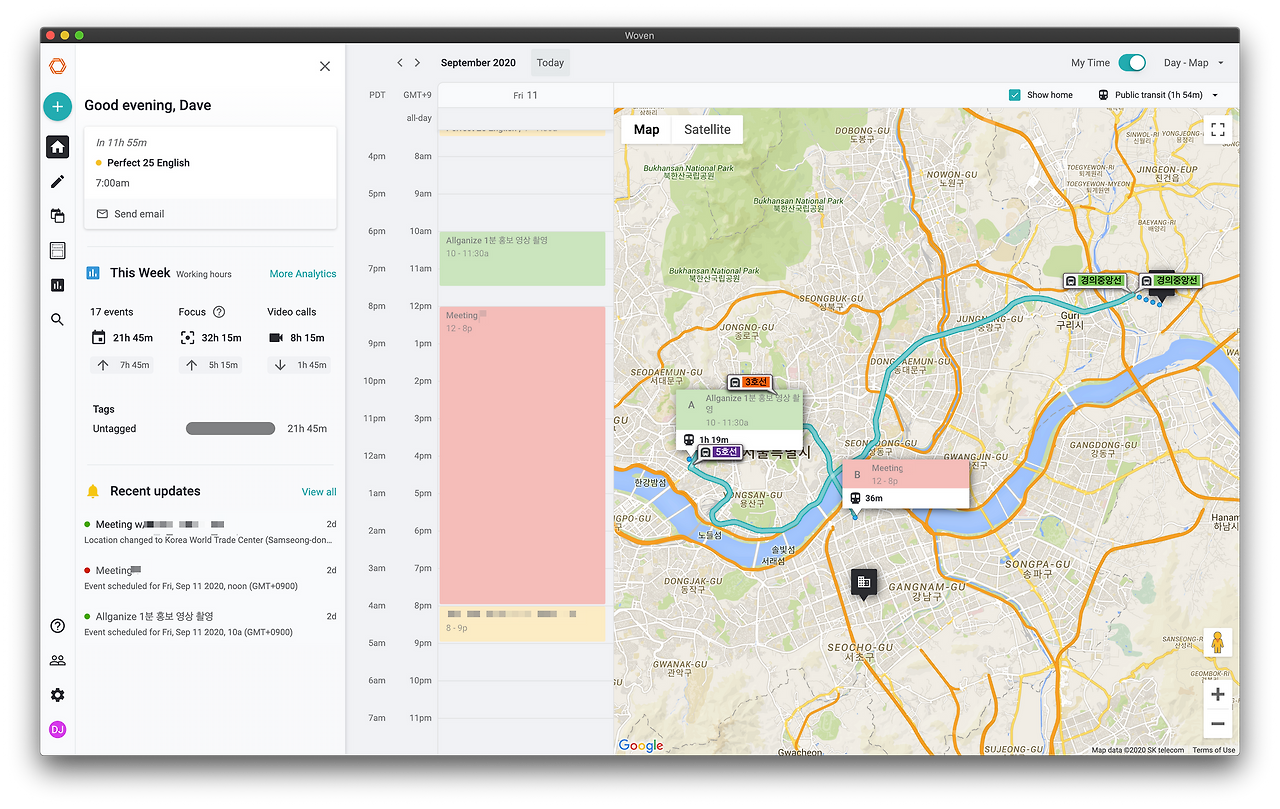Click View all recent updates
Screen dimensions: 1280x809
319,492
